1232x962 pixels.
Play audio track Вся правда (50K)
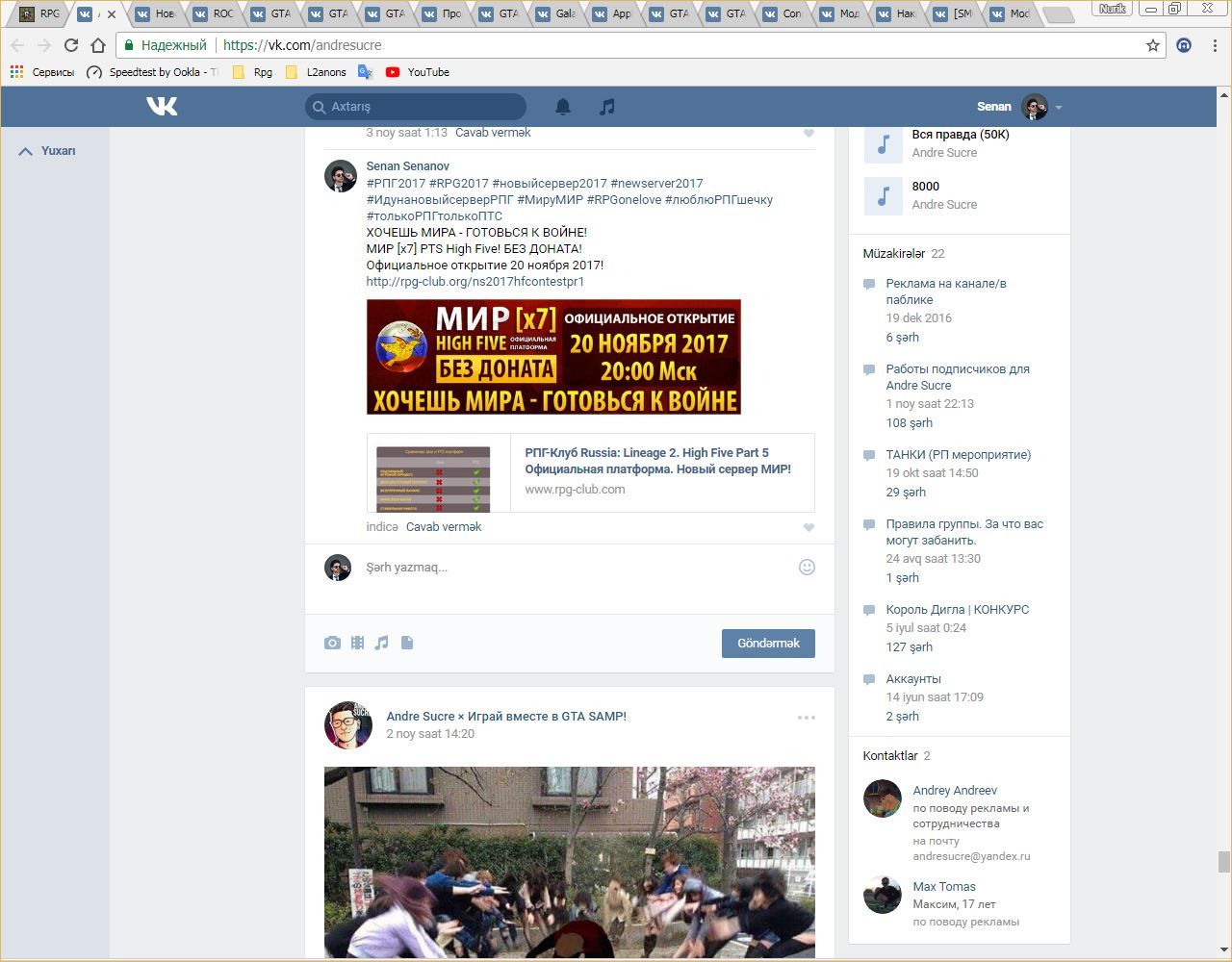point(883,143)
